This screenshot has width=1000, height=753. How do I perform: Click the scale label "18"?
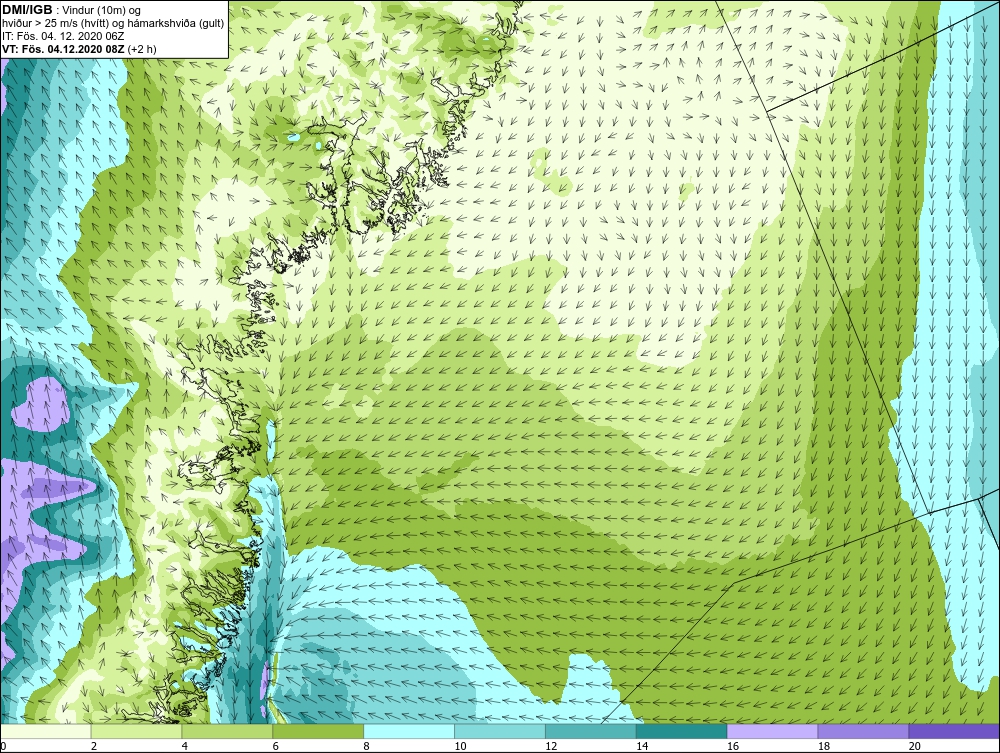[x=823, y=746]
